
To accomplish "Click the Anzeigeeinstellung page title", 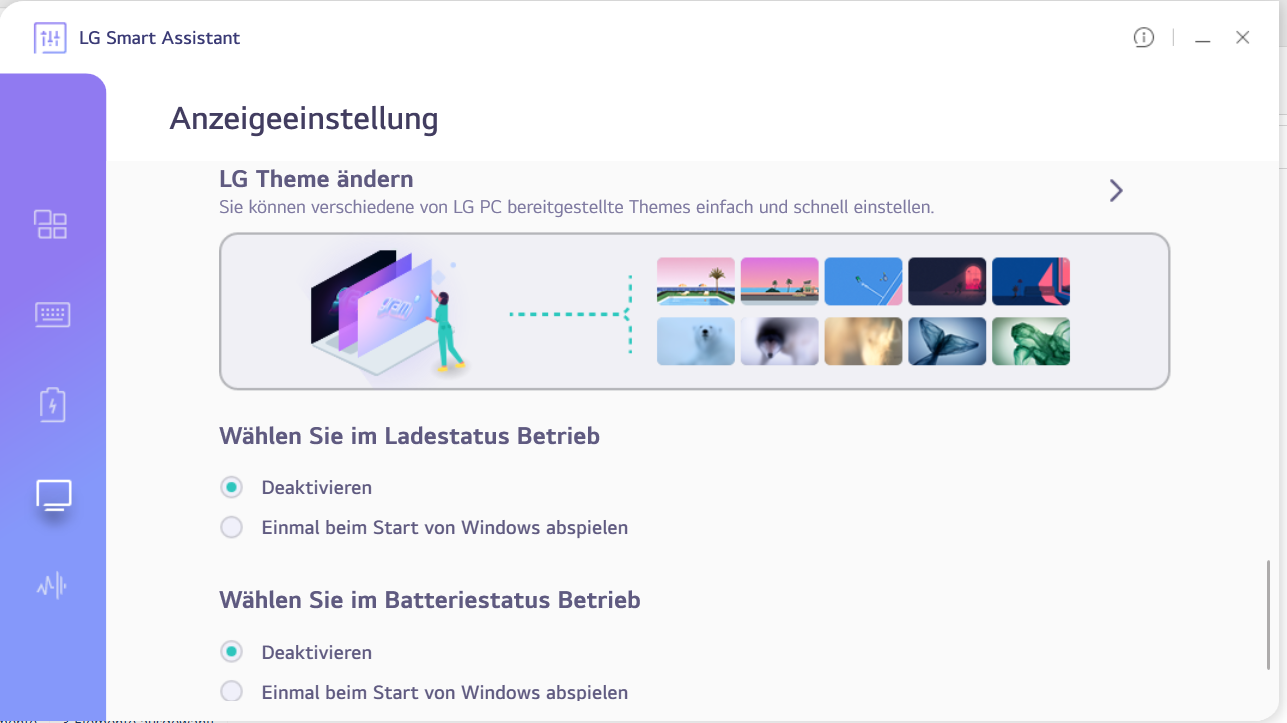I will point(304,119).
